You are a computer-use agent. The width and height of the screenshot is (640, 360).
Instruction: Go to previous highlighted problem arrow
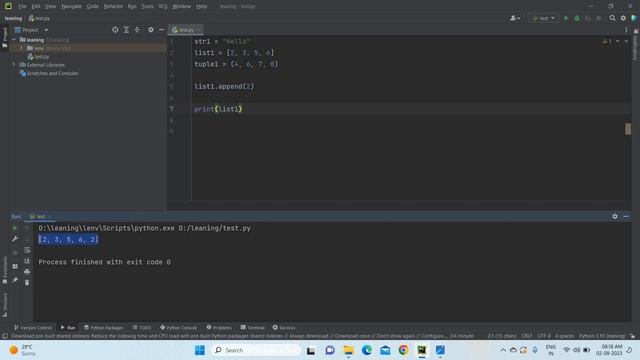pyautogui.click(x=618, y=41)
